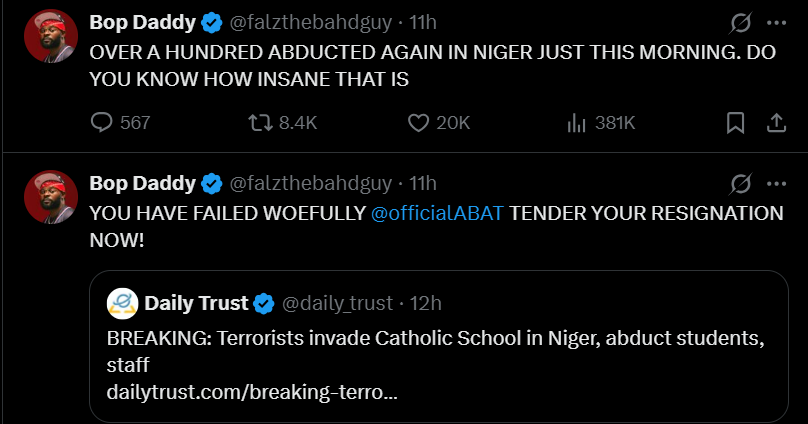Click Grok icon on second tweet
Viewport: 808px width, 424px height.
click(741, 183)
